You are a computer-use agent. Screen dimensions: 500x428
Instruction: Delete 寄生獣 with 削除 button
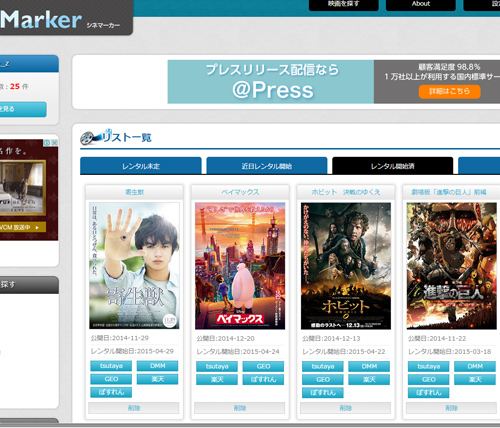click(x=134, y=408)
